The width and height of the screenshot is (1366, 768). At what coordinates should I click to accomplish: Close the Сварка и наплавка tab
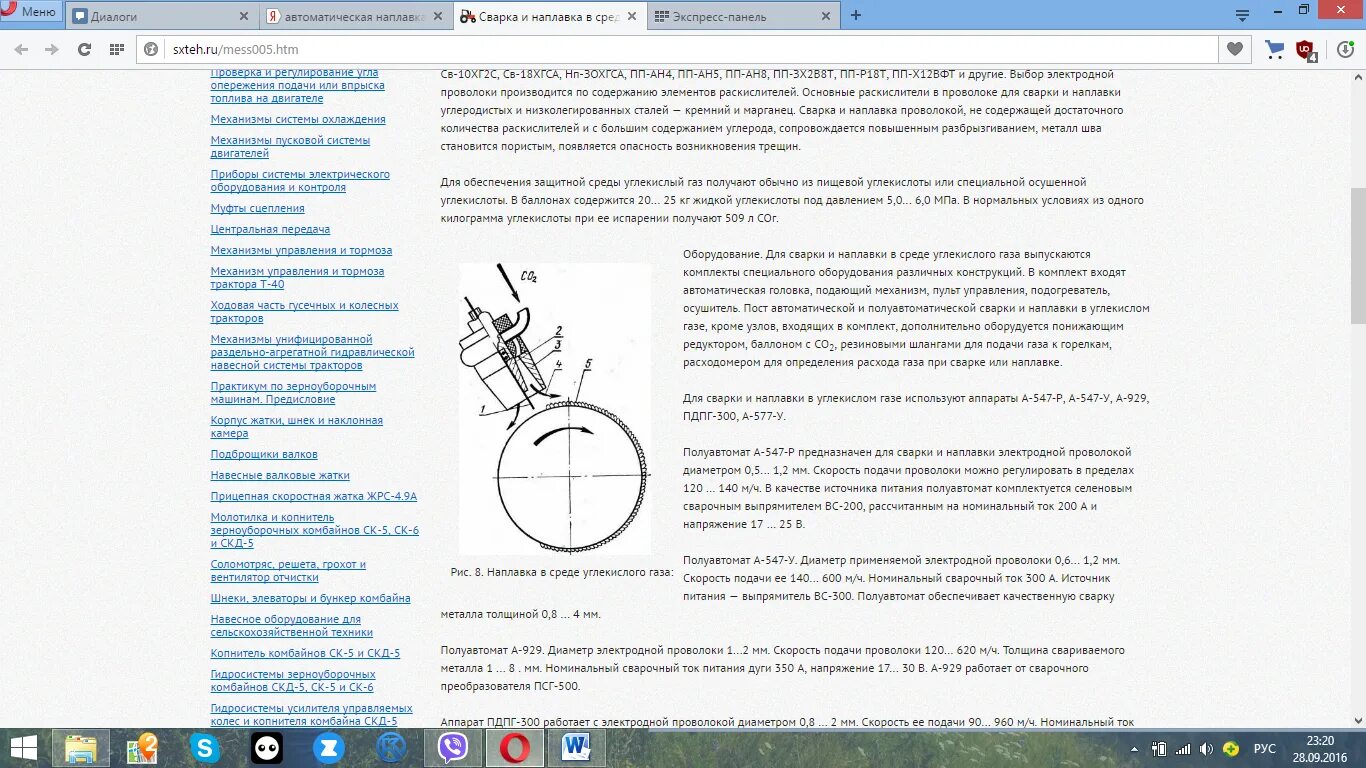point(630,16)
